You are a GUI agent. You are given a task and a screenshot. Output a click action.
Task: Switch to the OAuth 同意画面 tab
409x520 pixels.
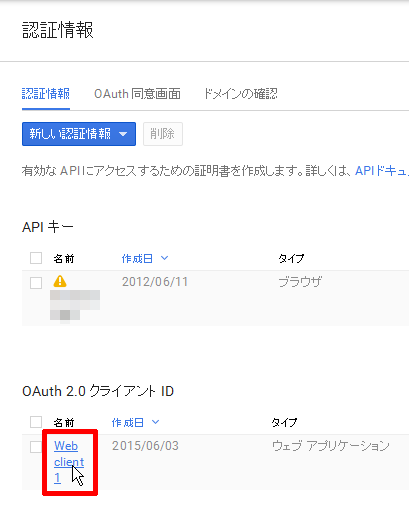click(x=137, y=94)
